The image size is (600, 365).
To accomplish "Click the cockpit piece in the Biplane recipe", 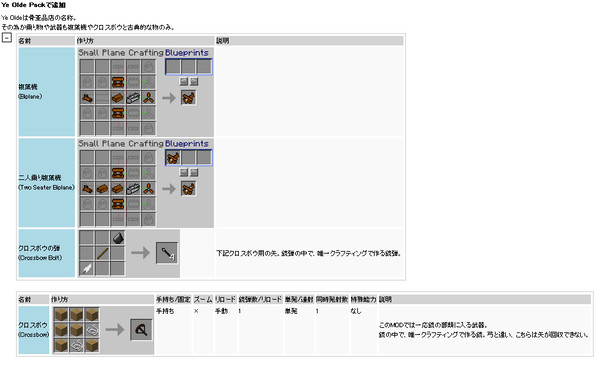I will click(118, 98).
